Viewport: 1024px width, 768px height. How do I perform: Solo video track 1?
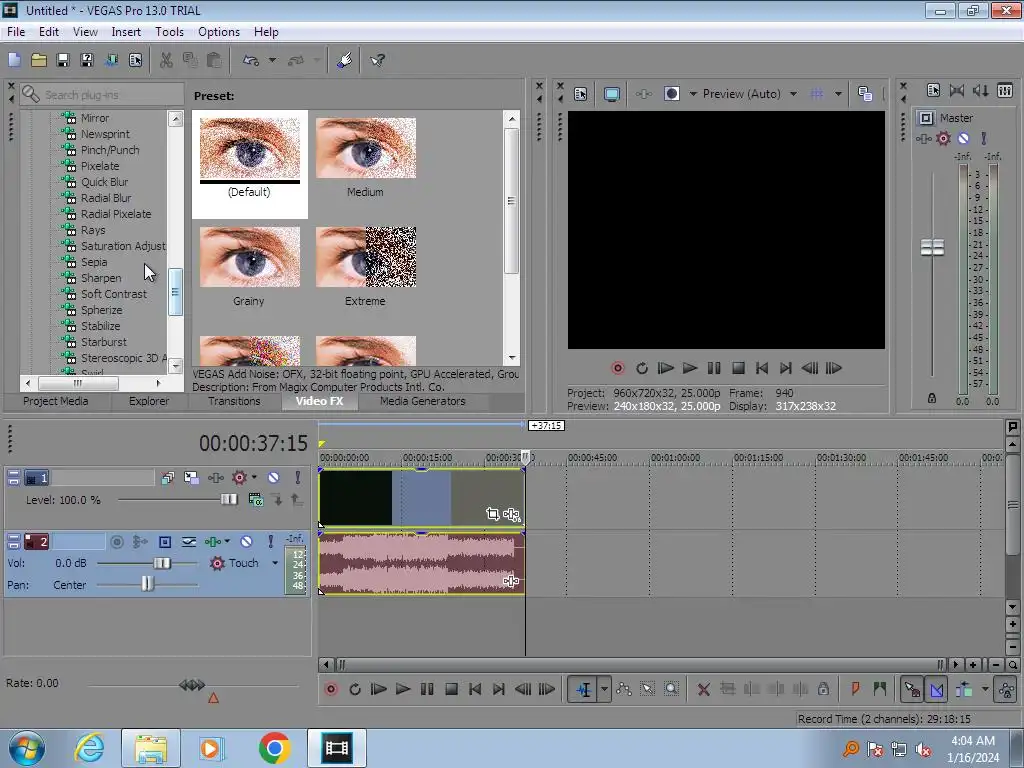297,477
